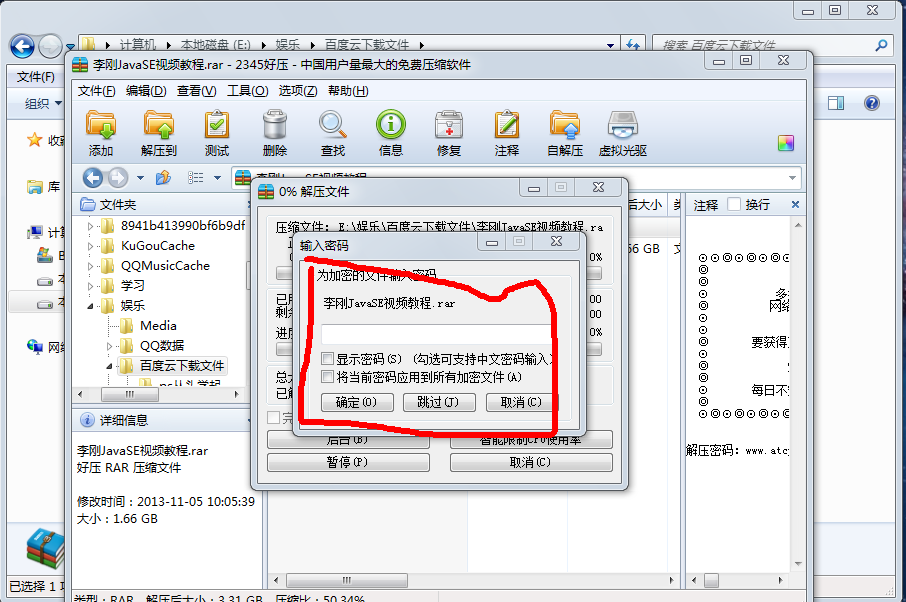
Task: Click the 查找 (Find) magnifier icon
Action: [333, 133]
